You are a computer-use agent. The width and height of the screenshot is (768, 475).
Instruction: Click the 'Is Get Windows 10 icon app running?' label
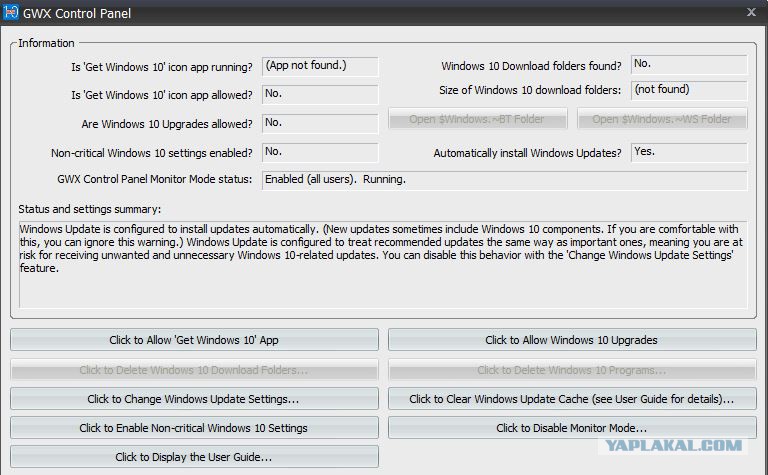point(162,67)
